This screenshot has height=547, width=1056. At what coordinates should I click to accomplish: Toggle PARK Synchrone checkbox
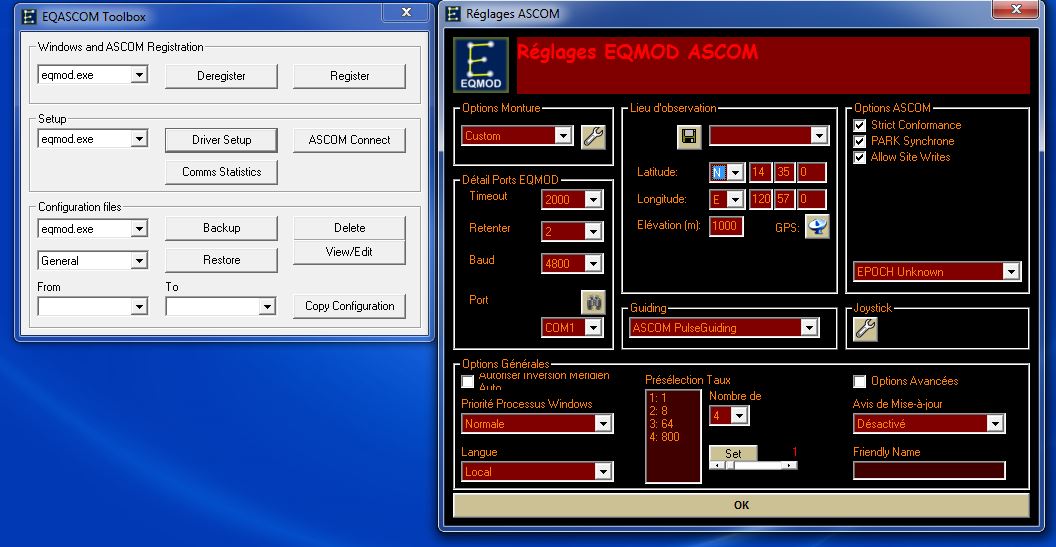859,141
